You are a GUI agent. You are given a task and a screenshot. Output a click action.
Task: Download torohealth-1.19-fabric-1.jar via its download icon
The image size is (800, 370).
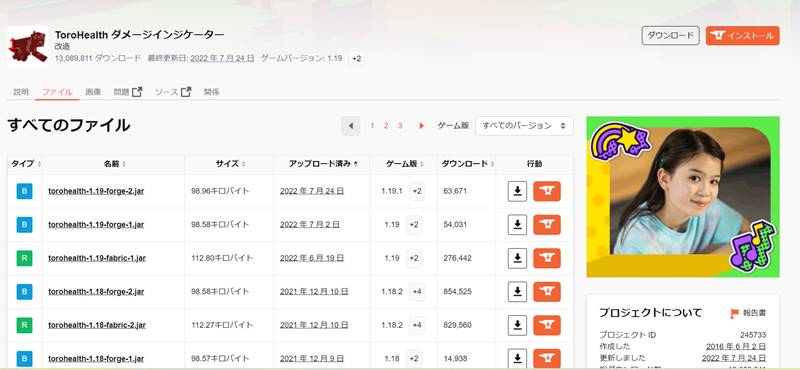tap(517, 258)
